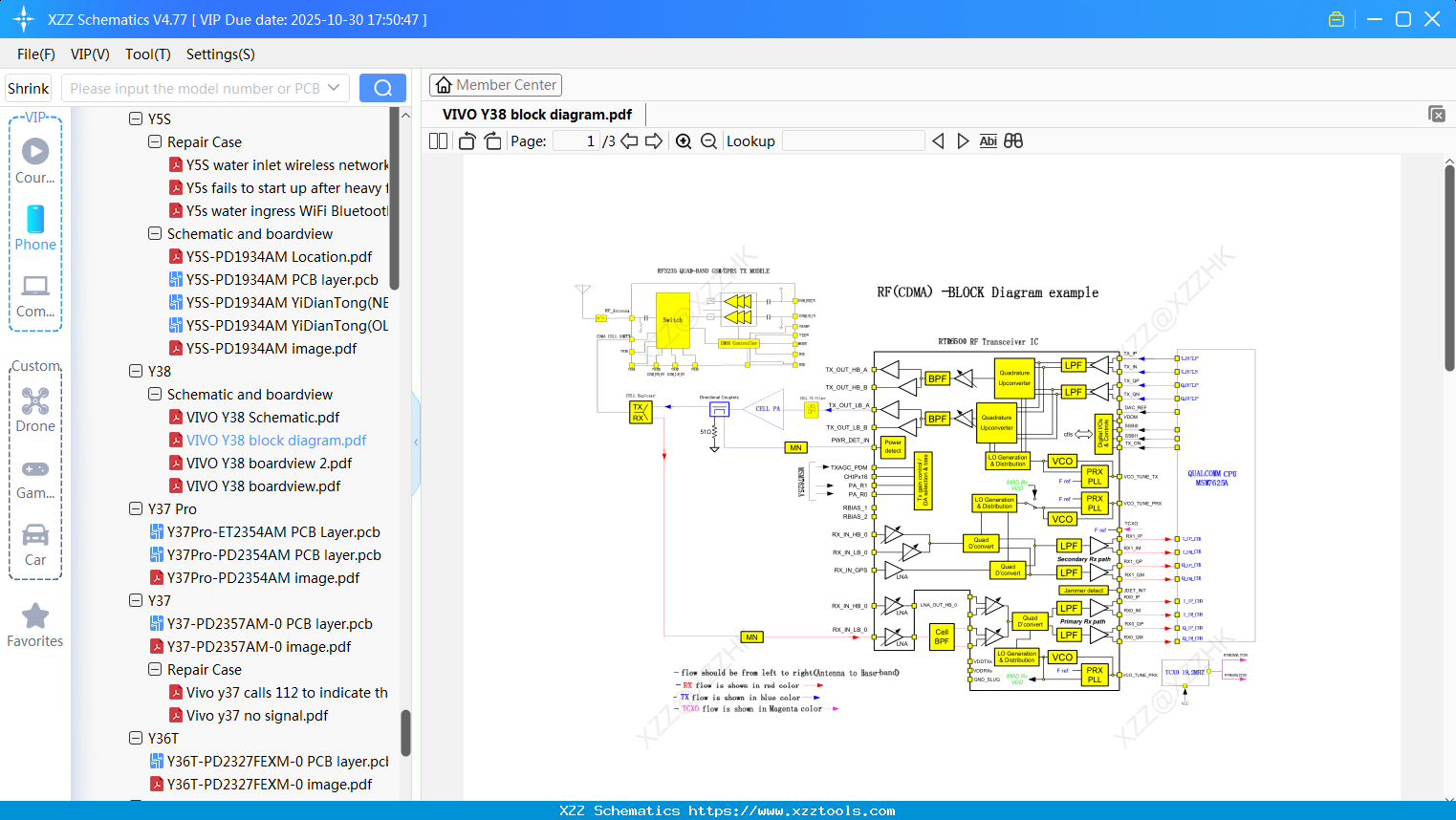Select the VIVO Y38 block diagram.pdf tab
Image resolution: width=1456 pixels, height=820 pixels.
(537, 114)
